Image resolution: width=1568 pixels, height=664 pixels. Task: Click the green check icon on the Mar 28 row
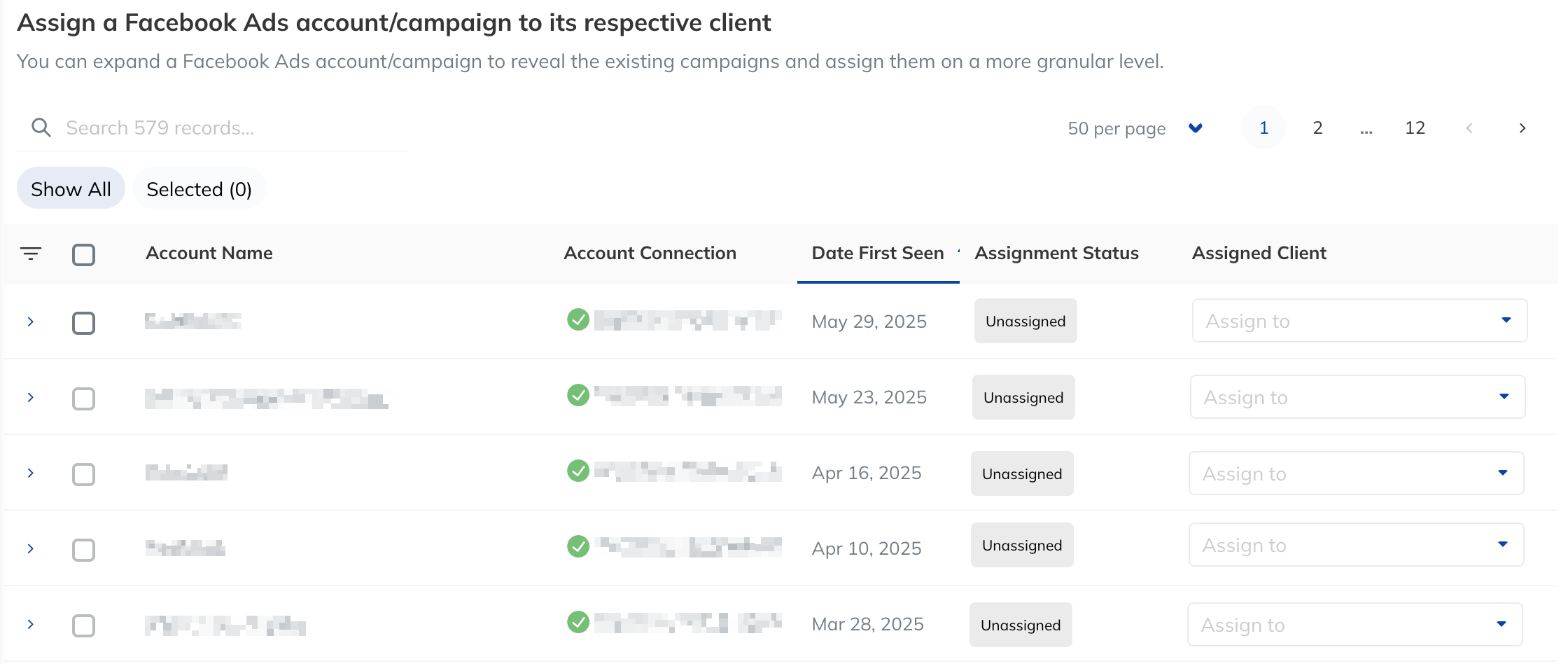click(x=579, y=622)
